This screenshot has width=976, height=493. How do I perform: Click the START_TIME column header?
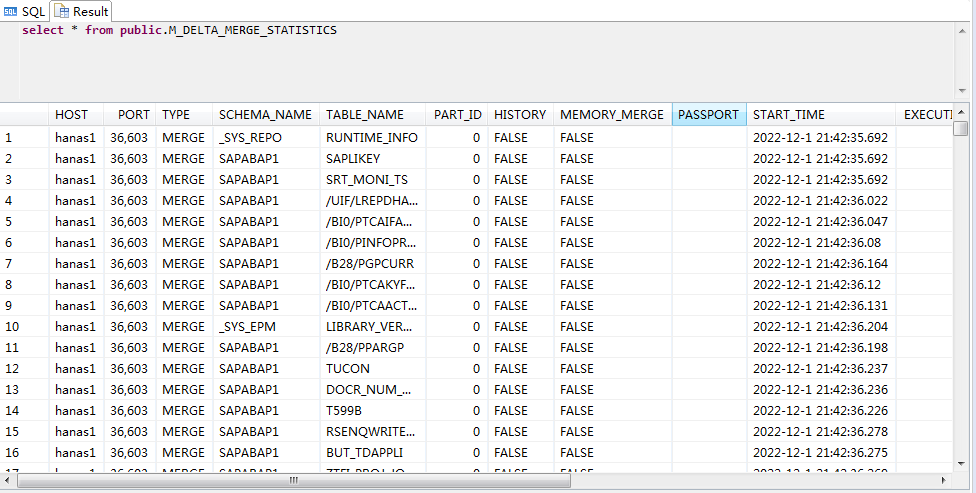click(821, 115)
